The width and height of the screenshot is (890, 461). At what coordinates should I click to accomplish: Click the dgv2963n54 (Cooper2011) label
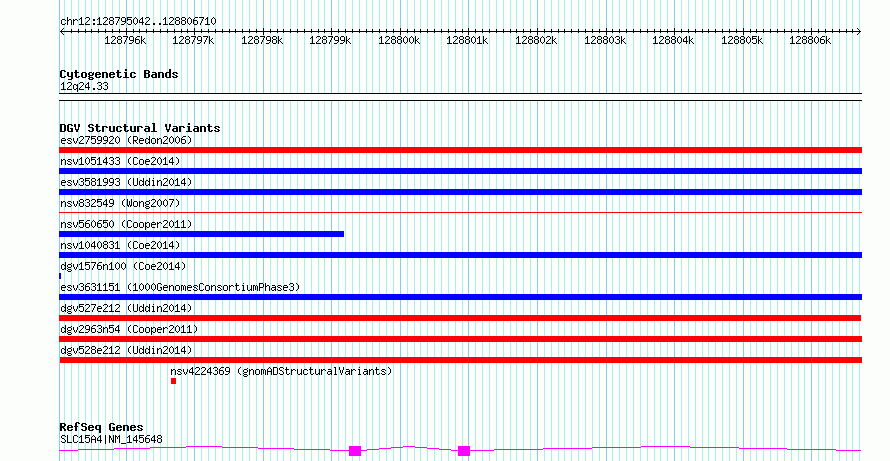[129, 329]
